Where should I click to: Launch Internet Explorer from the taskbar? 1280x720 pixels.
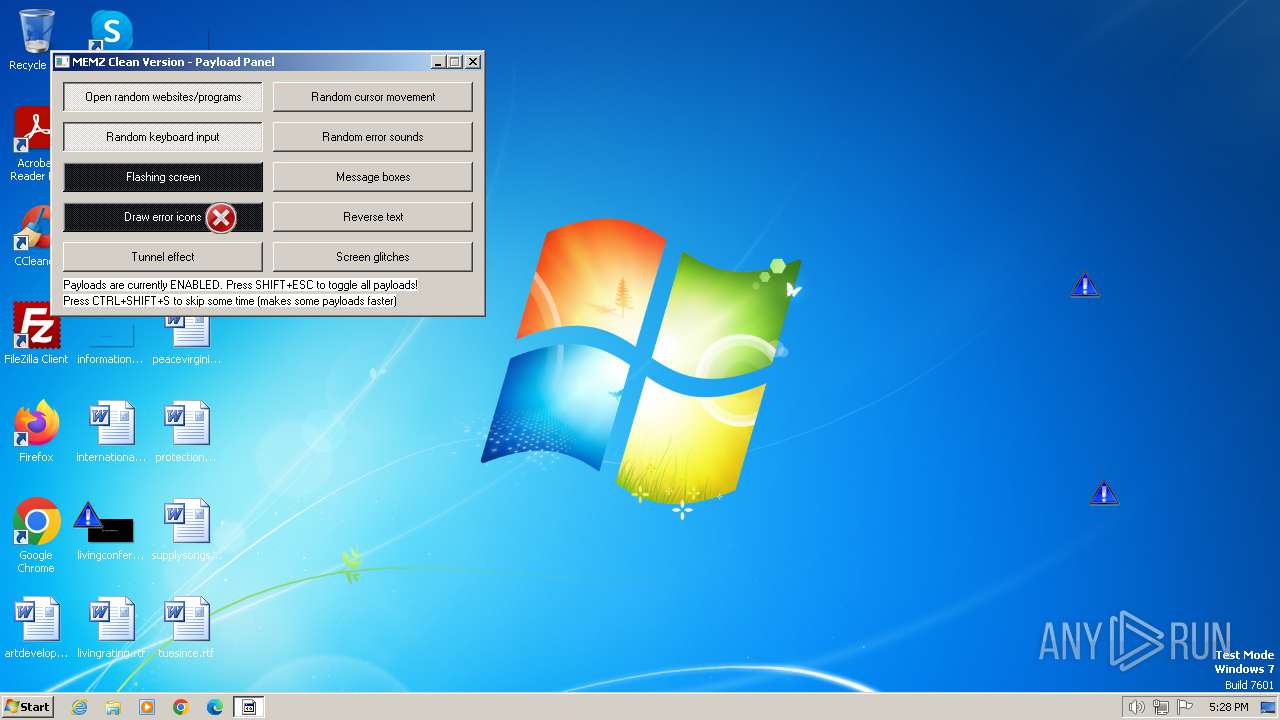pos(80,707)
